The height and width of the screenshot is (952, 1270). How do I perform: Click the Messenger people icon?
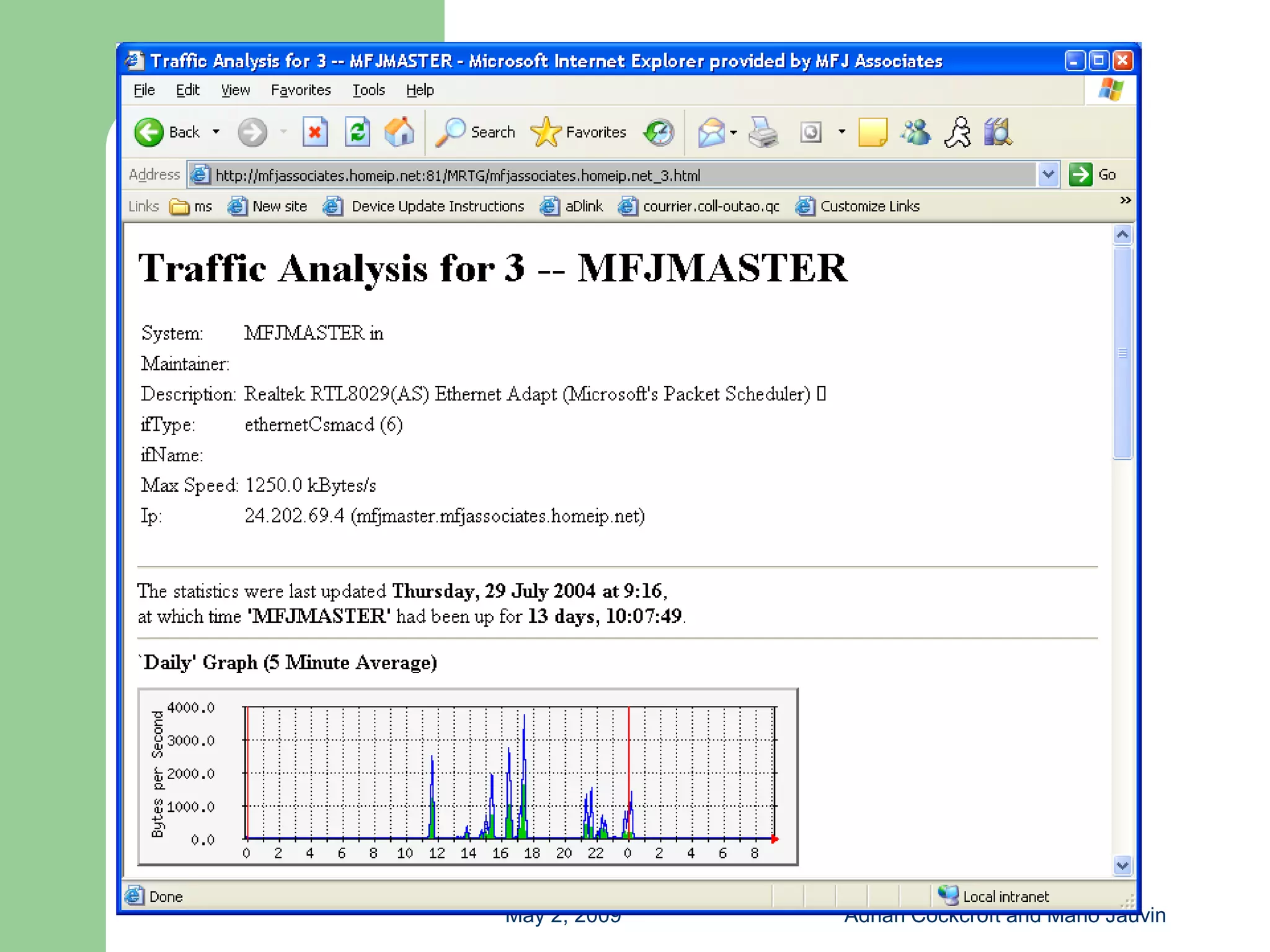[x=916, y=132]
